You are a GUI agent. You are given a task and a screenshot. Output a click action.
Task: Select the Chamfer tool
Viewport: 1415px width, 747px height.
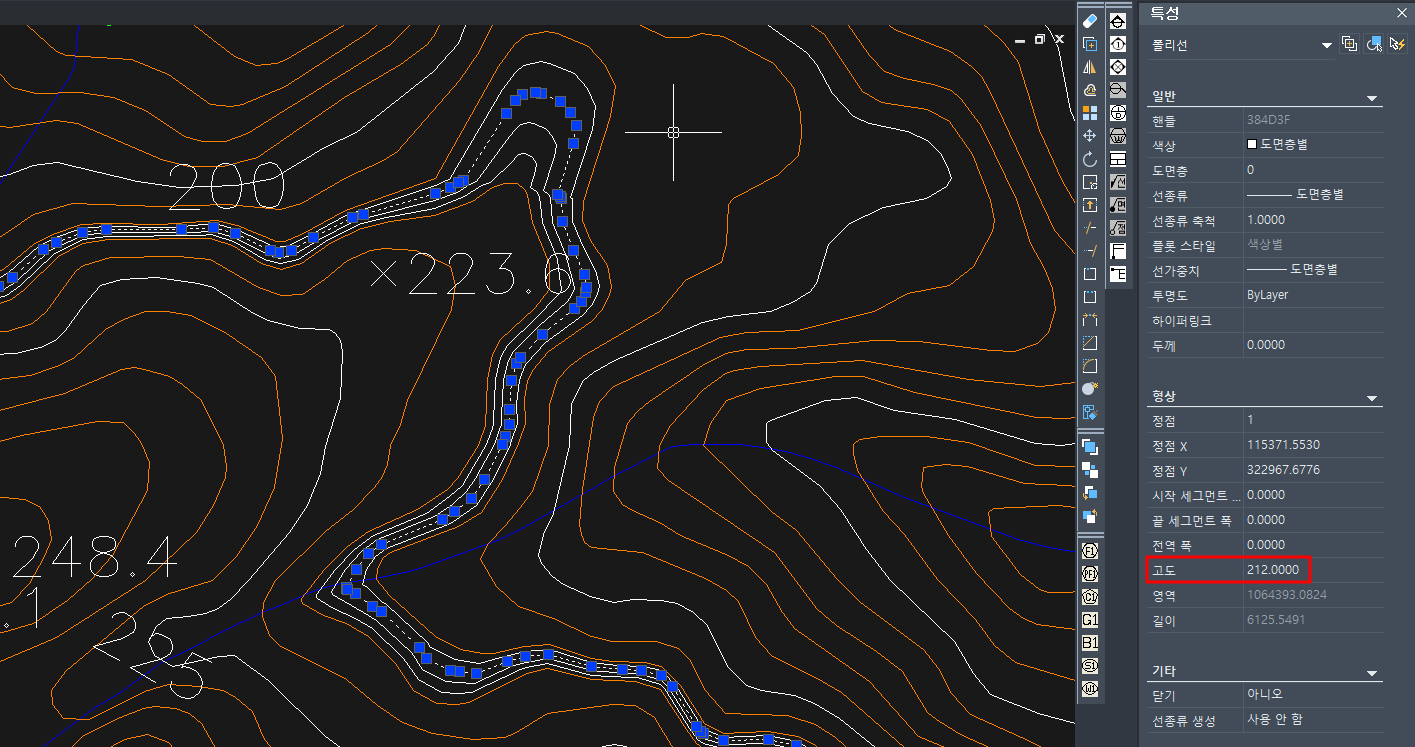[1090, 343]
